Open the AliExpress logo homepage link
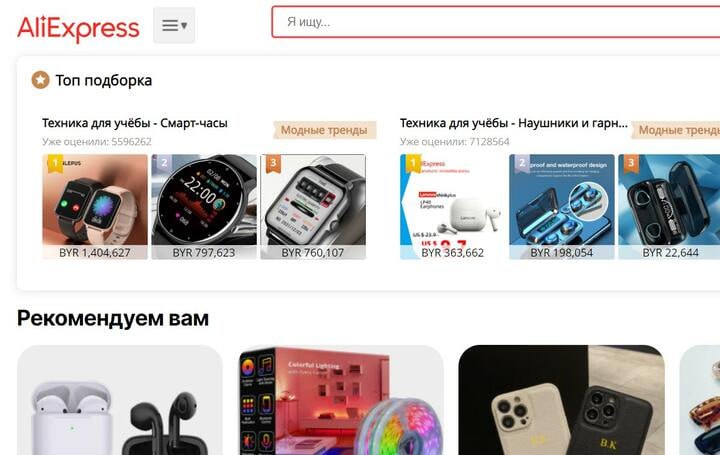The width and height of the screenshot is (720, 455). click(x=78, y=28)
